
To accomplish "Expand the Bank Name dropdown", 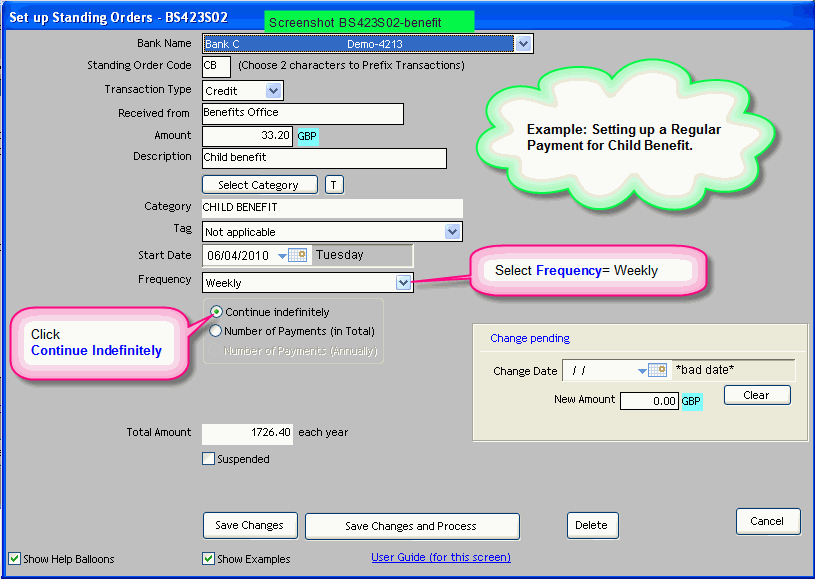I will (x=523, y=44).
